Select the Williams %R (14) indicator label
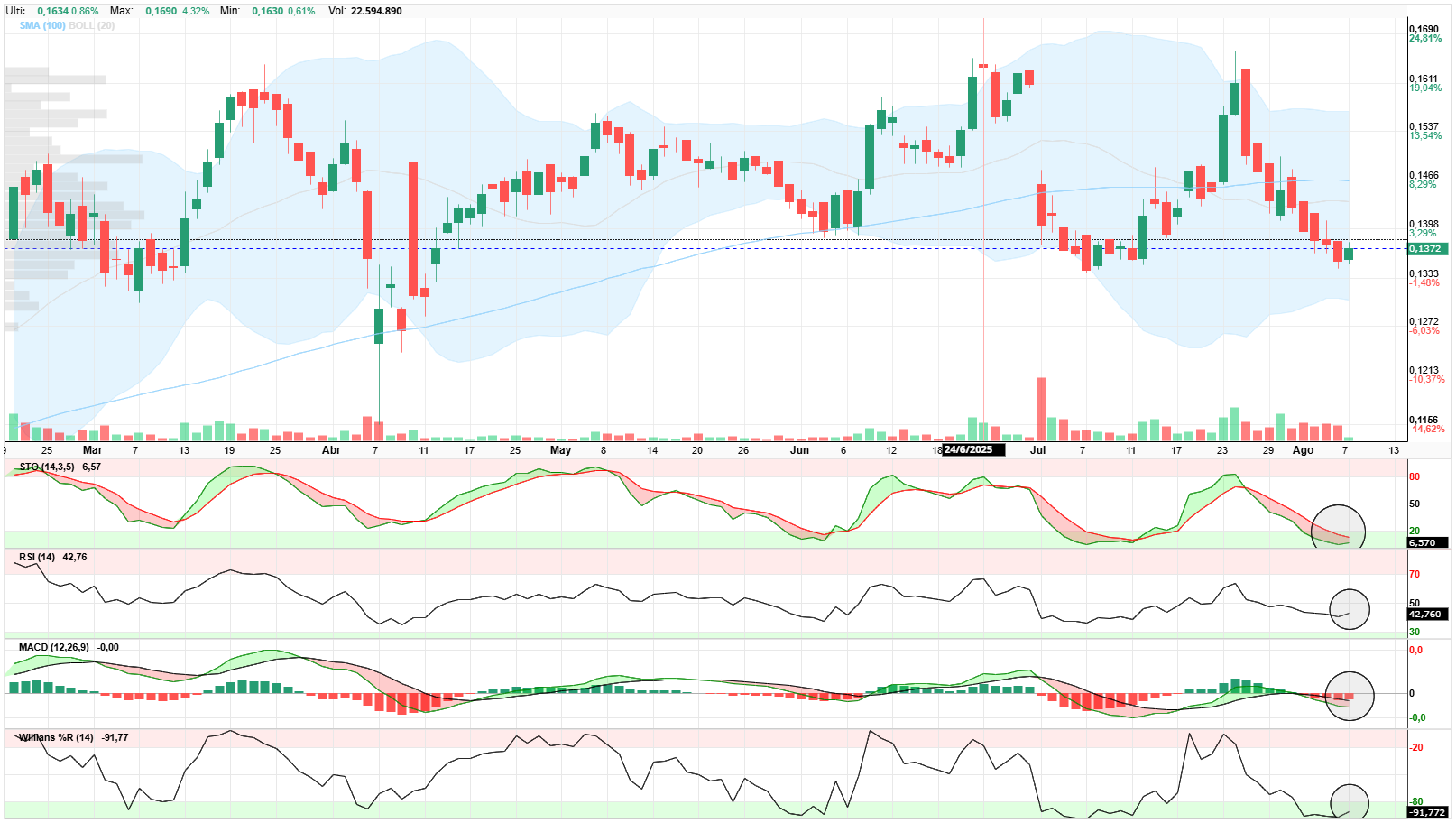 click(x=56, y=737)
